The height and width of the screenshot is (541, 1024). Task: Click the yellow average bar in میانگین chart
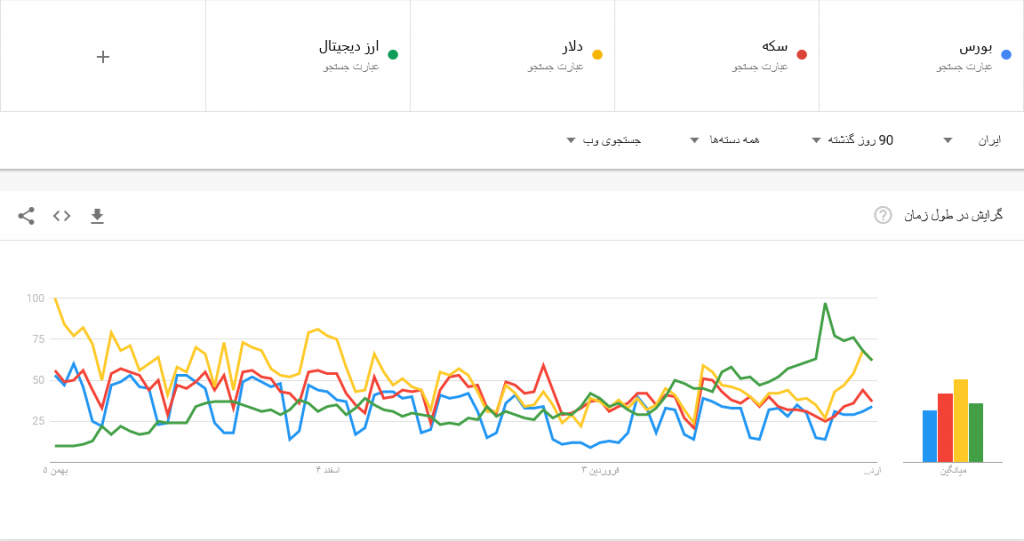click(x=961, y=421)
